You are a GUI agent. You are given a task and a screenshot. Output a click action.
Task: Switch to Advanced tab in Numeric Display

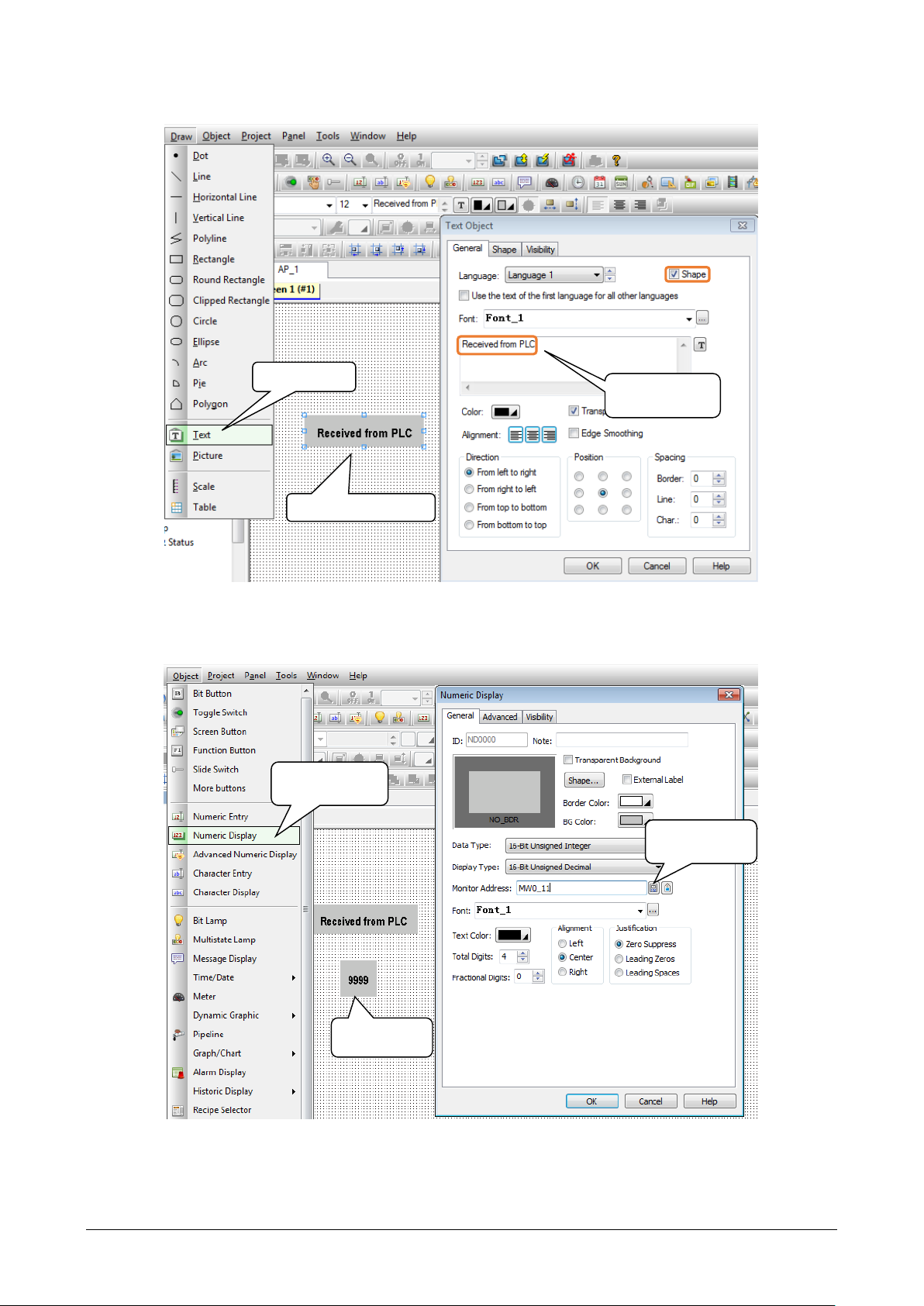[x=500, y=717]
